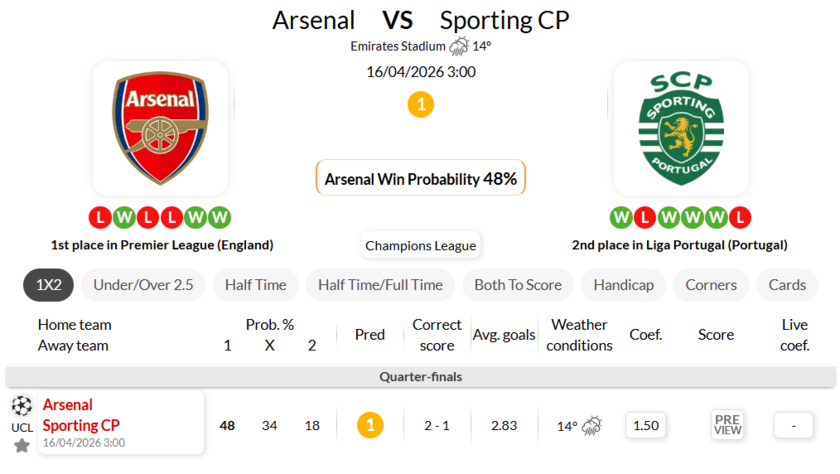Click the orange prediction badge in table row
The image size is (840, 474).
click(370, 425)
